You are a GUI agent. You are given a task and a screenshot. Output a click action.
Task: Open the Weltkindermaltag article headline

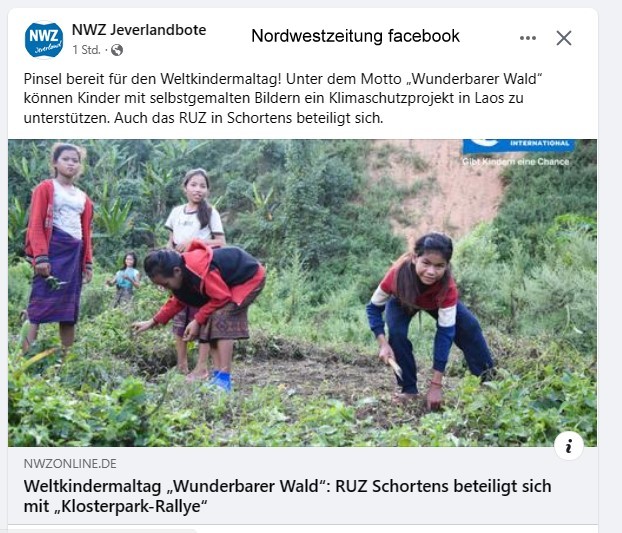[x=288, y=496]
